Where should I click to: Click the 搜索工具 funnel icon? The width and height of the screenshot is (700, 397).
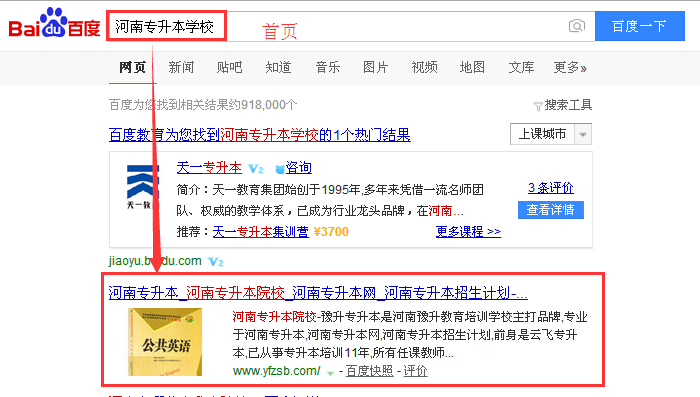(x=538, y=106)
